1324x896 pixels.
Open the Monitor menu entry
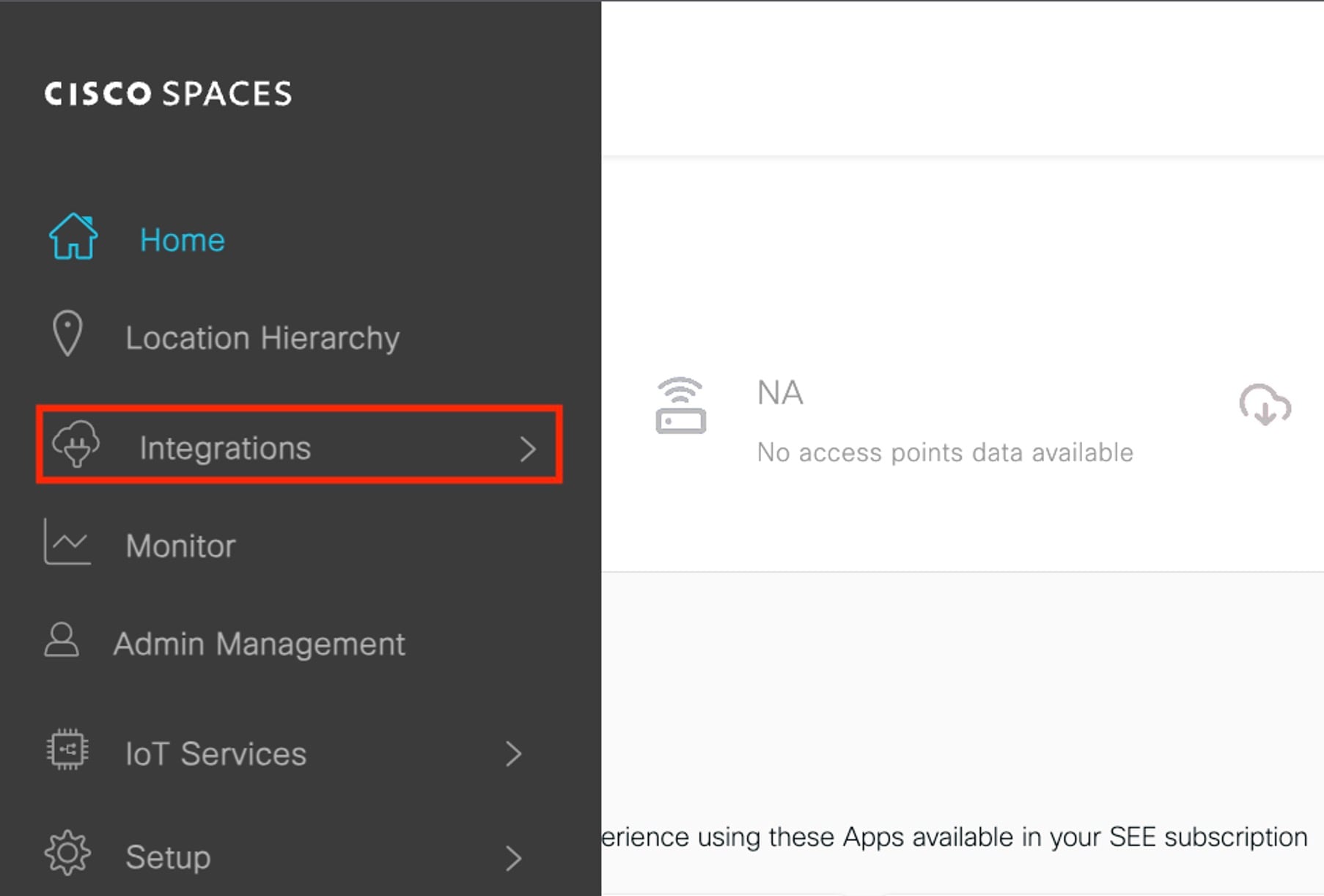pos(180,546)
